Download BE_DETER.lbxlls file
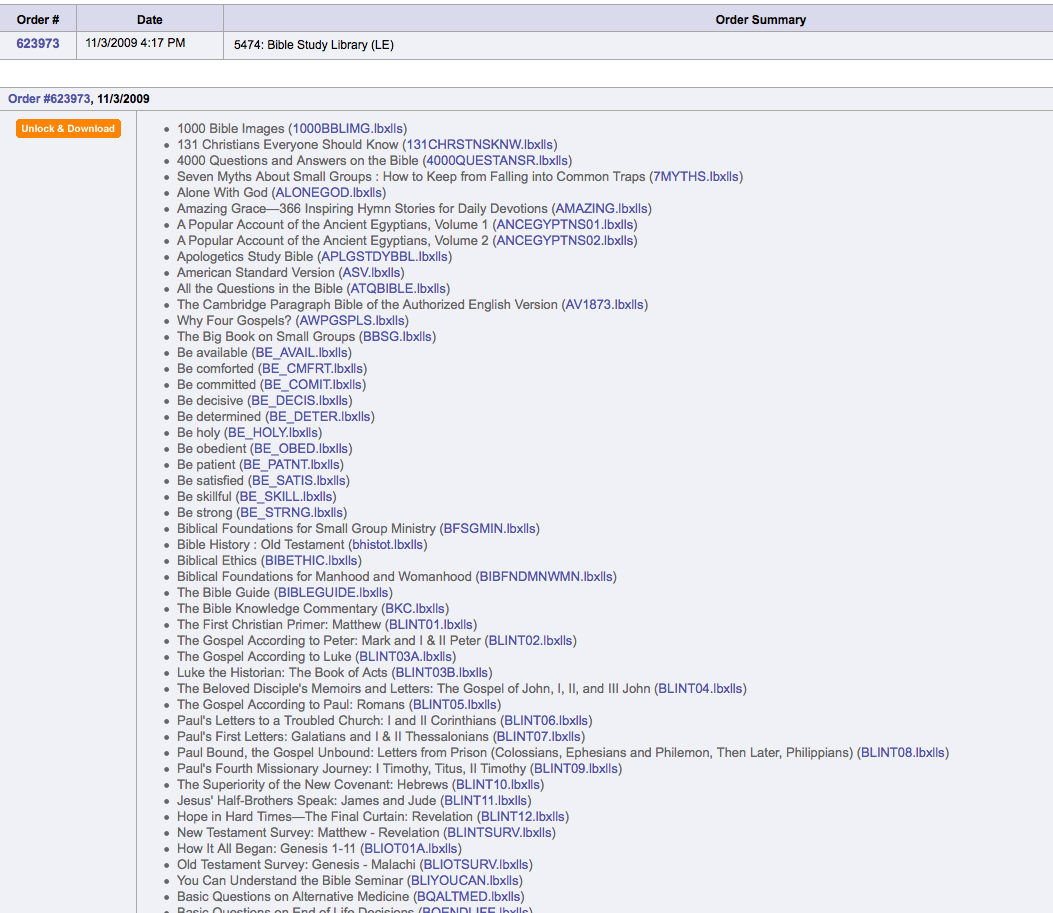The image size is (1053, 913). [x=320, y=417]
